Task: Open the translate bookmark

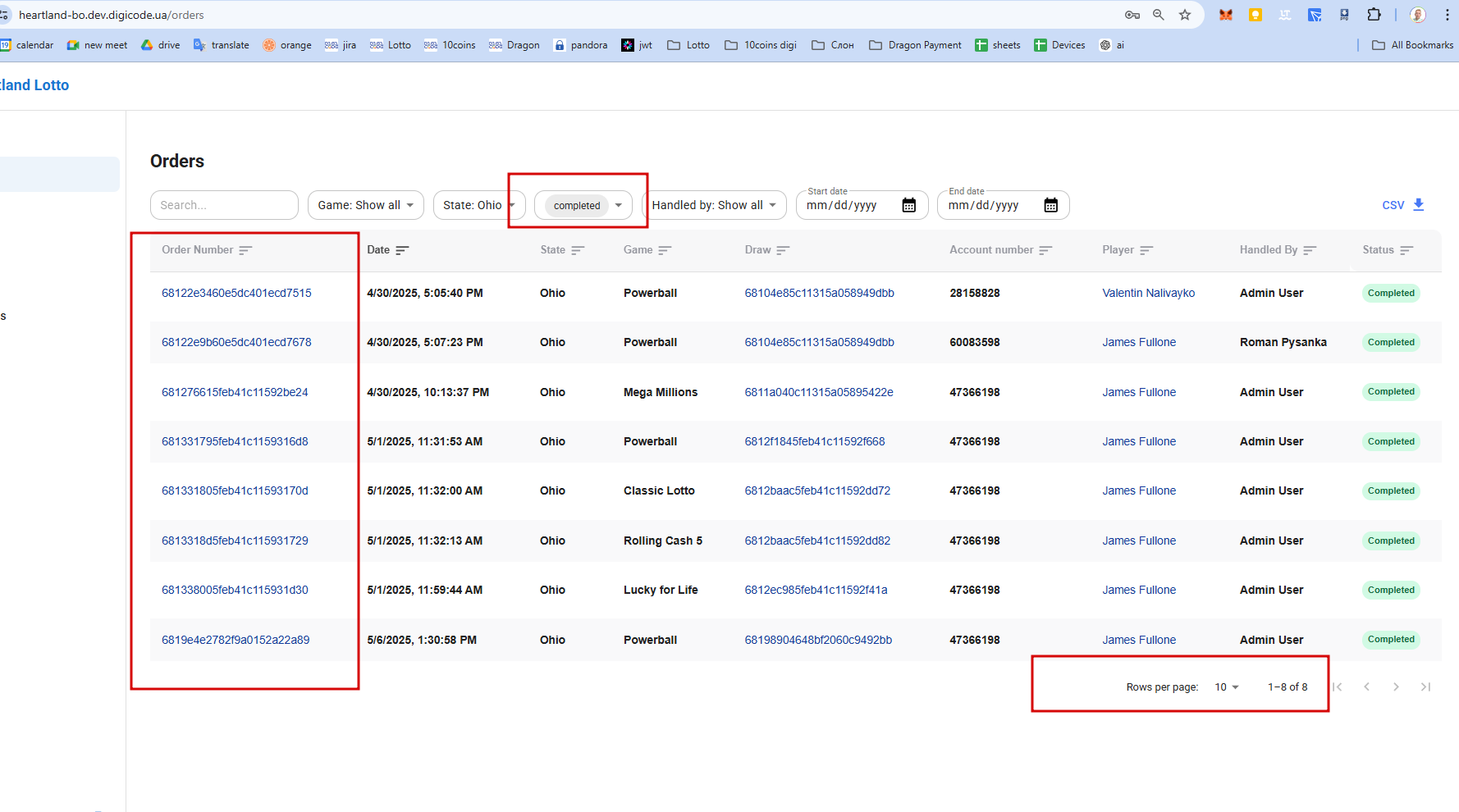Action: [222, 45]
